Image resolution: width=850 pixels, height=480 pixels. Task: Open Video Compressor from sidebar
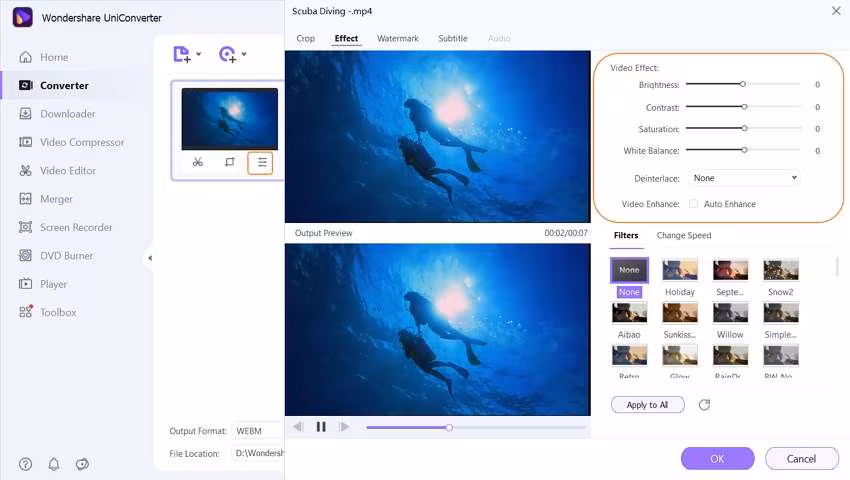coord(71,142)
